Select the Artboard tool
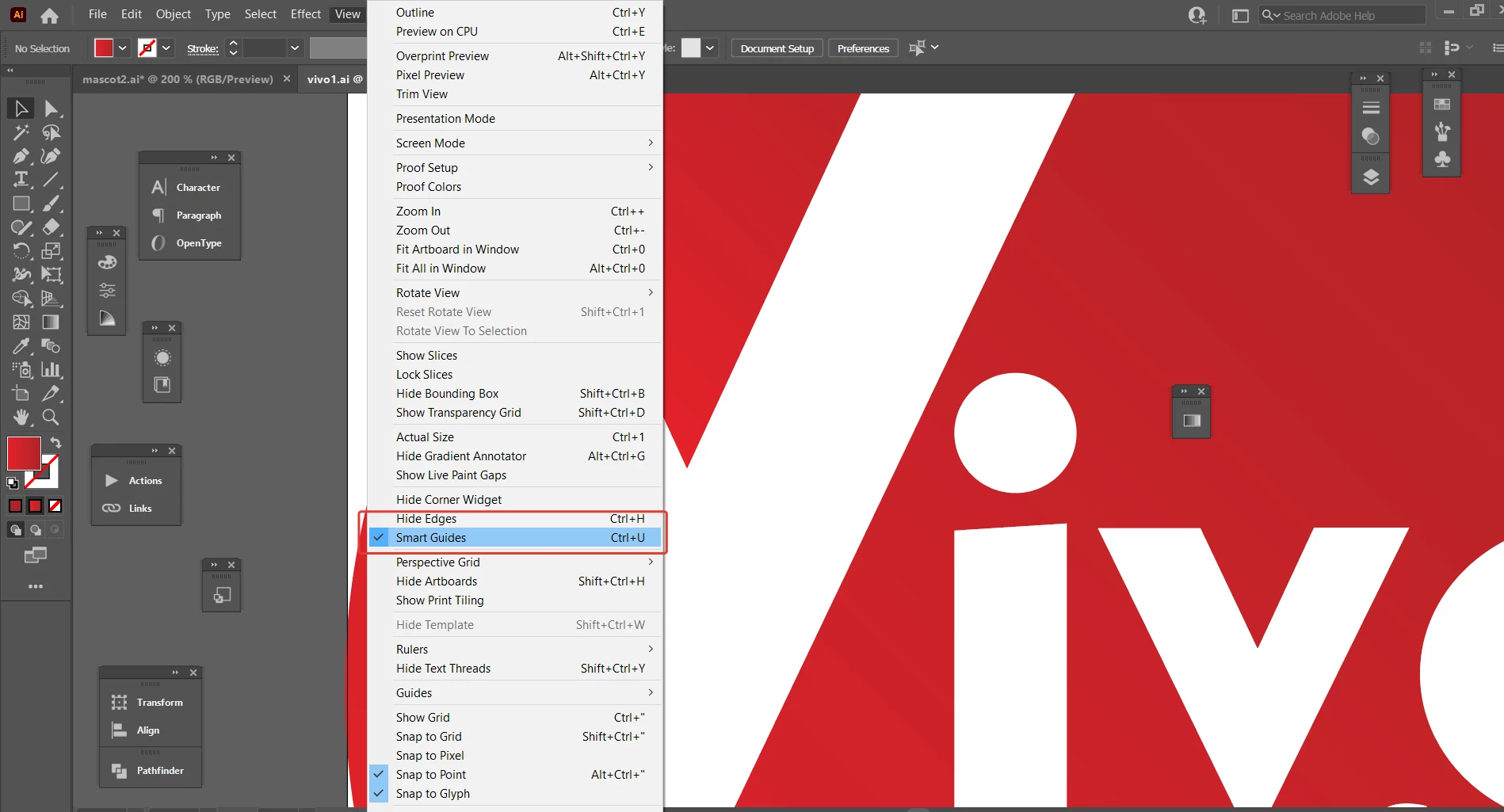The image size is (1504, 812). (21, 394)
